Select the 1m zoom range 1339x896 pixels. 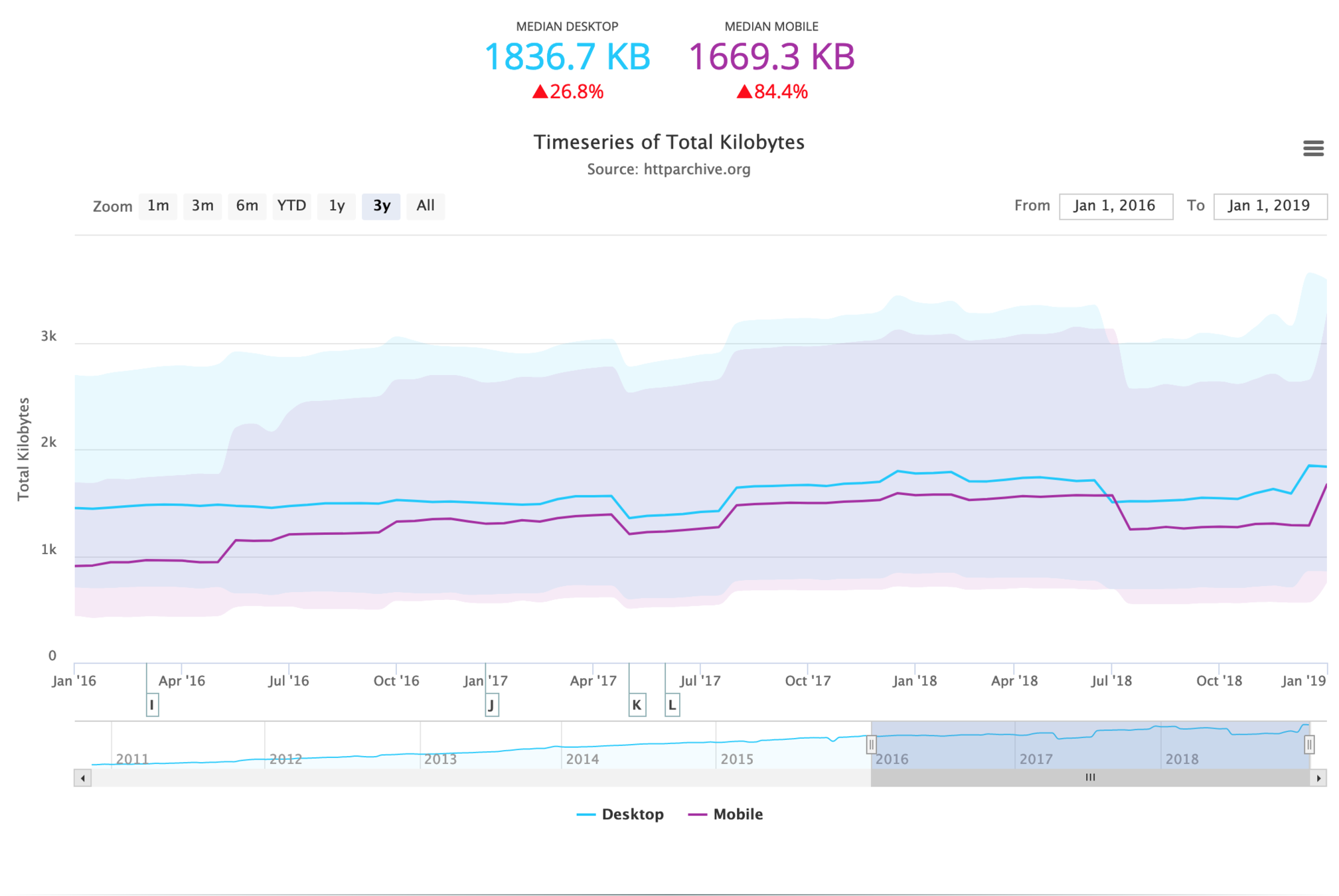(x=158, y=206)
